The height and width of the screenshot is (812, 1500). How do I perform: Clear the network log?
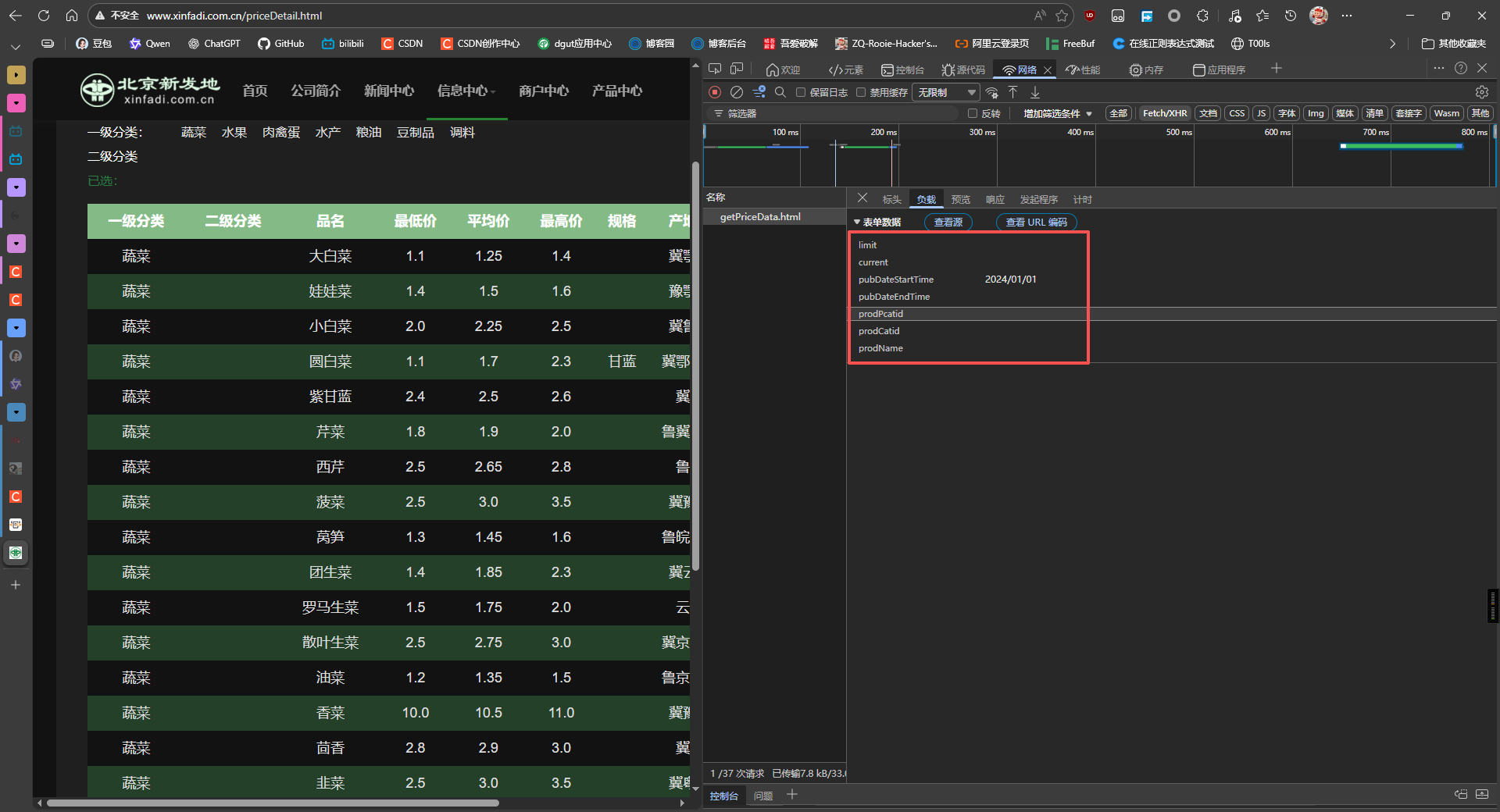[x=736, y=92]
